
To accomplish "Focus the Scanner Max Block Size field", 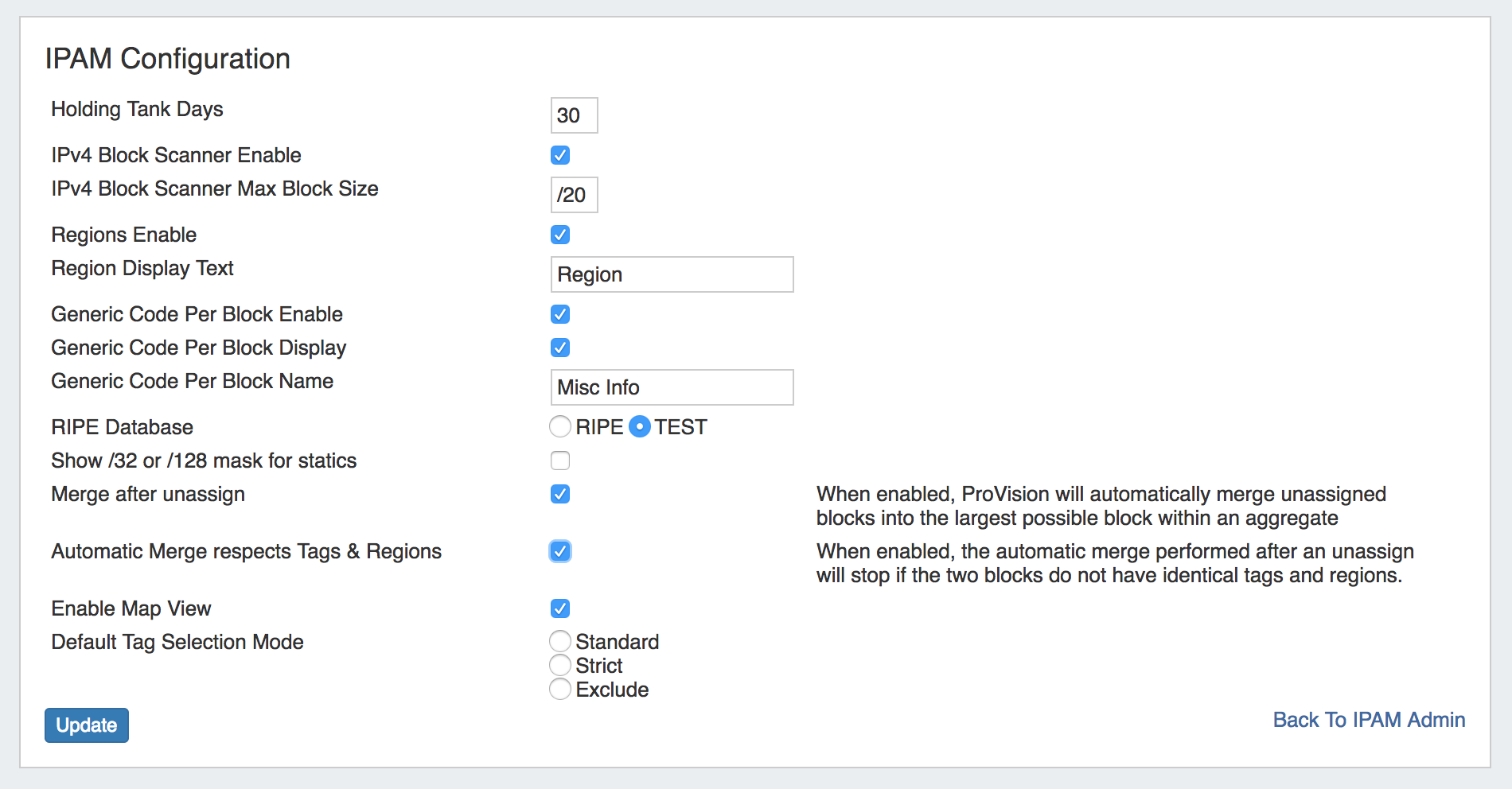I will (574, 195).
